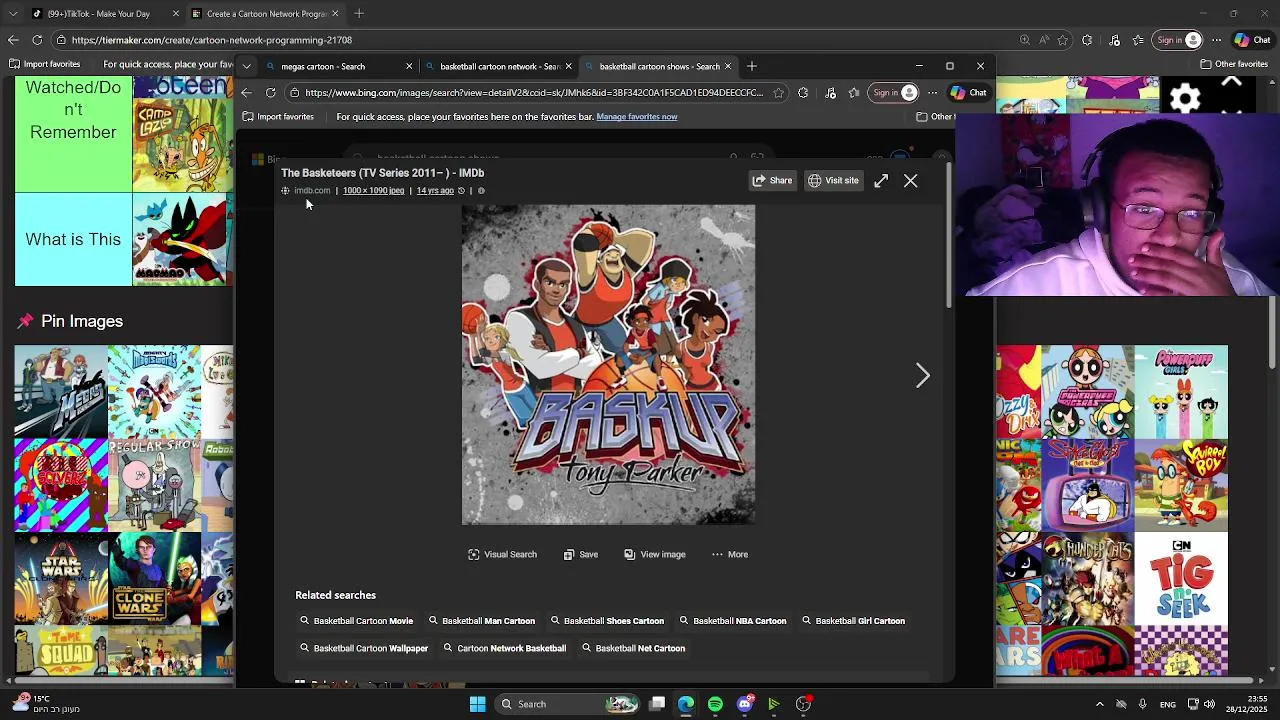Open the More options menu below image
Screen dimensions: 1280x720
[x=730, y=554]
